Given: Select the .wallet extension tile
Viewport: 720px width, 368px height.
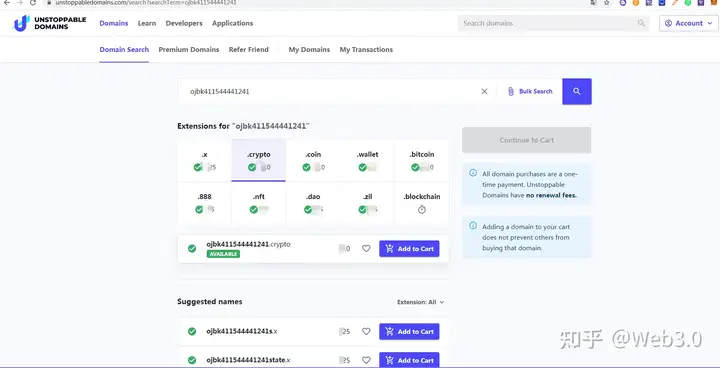Looking at the screenshot, I should (367, 160).
